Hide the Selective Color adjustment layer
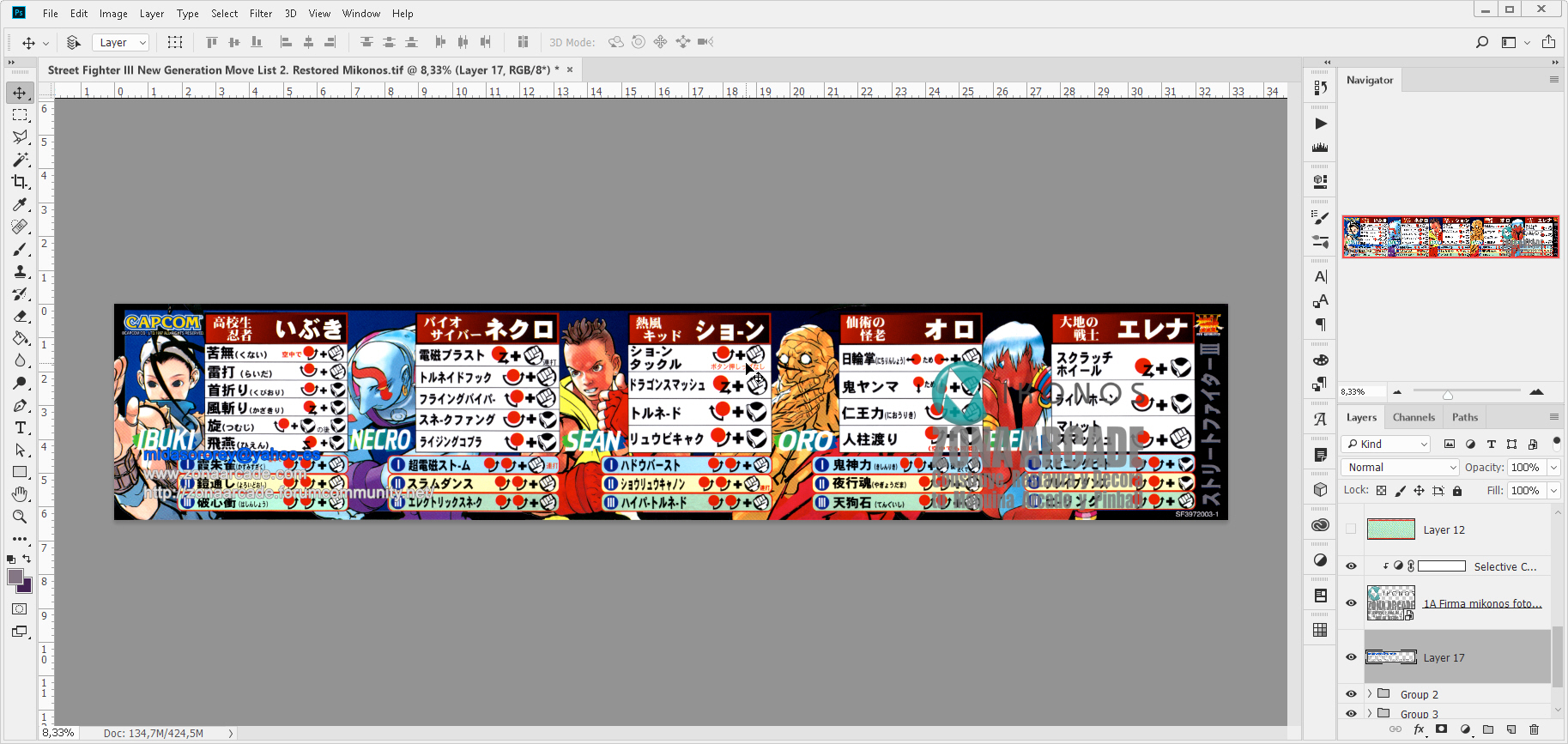Screen dimensions: 1568x744 pyautogui.click(x=1351, y=566)
